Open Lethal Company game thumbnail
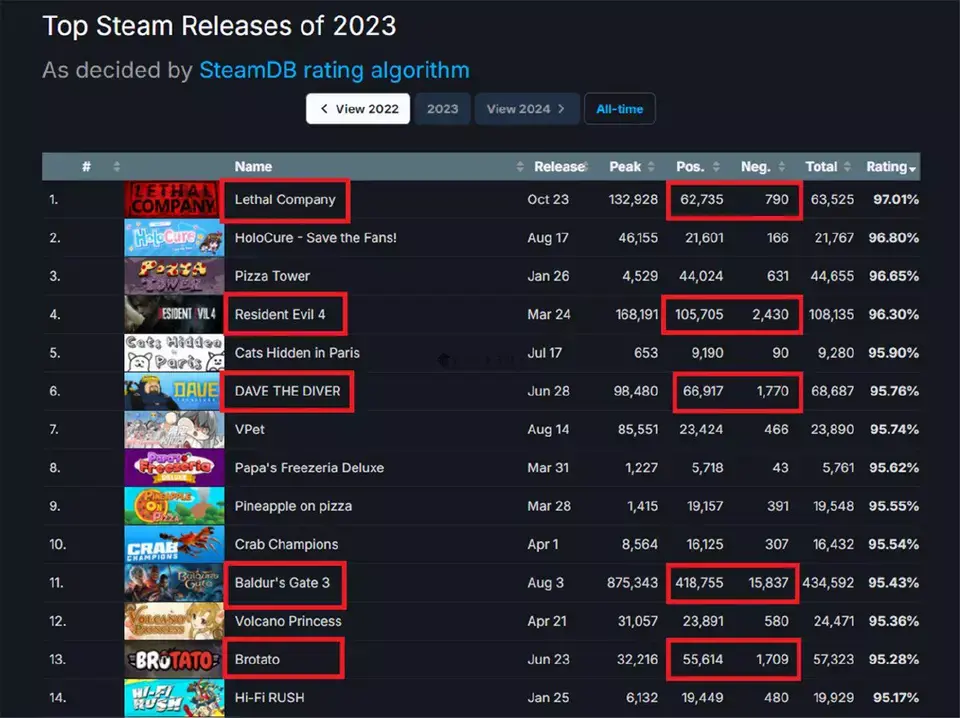Image resolution: width=960 pixels, height=718 pixels. tap(174, 200)
